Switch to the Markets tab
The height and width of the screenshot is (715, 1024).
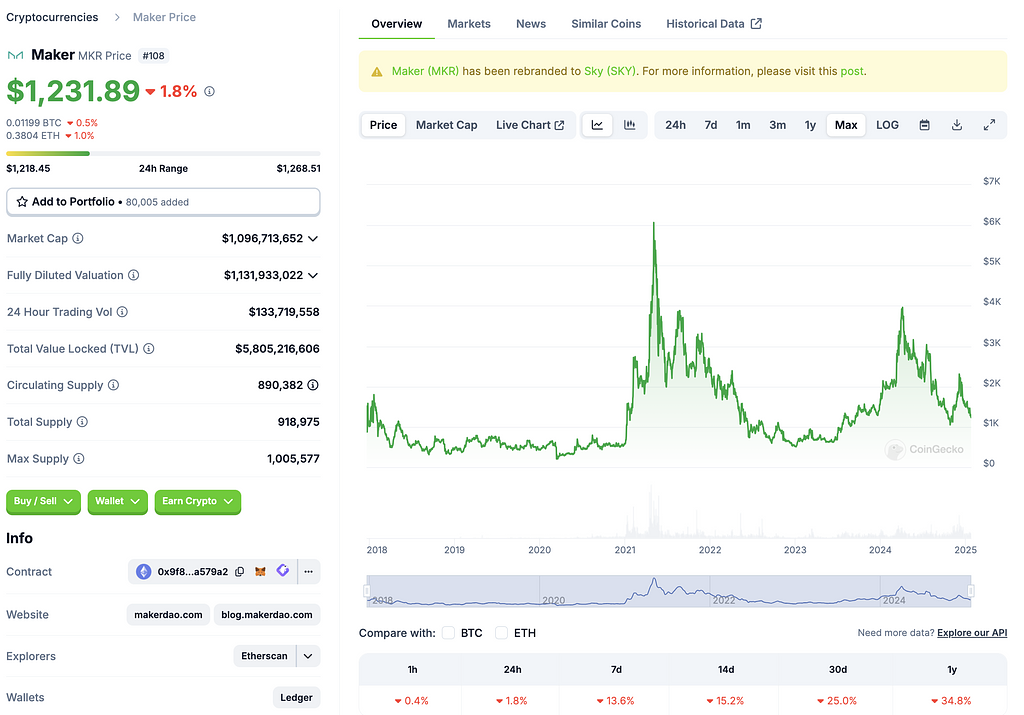469,23
